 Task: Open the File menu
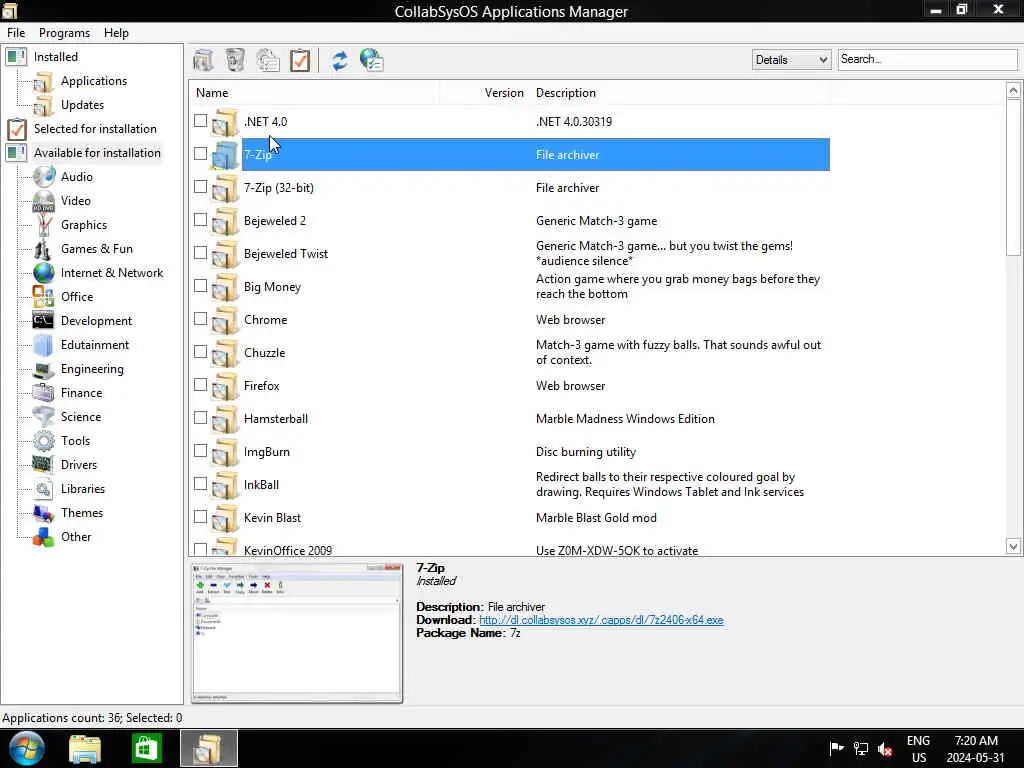click(x=16, y=33)
